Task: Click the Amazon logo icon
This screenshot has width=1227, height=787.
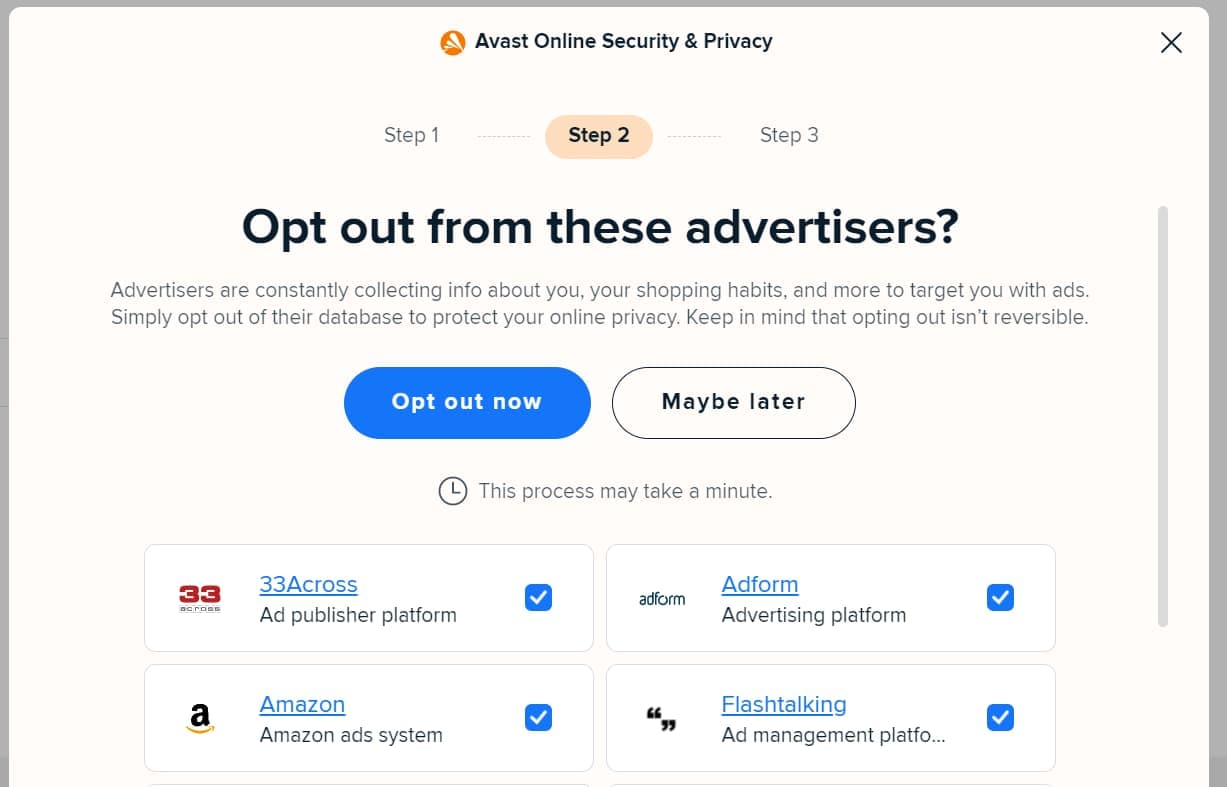Action: point(200,718)
